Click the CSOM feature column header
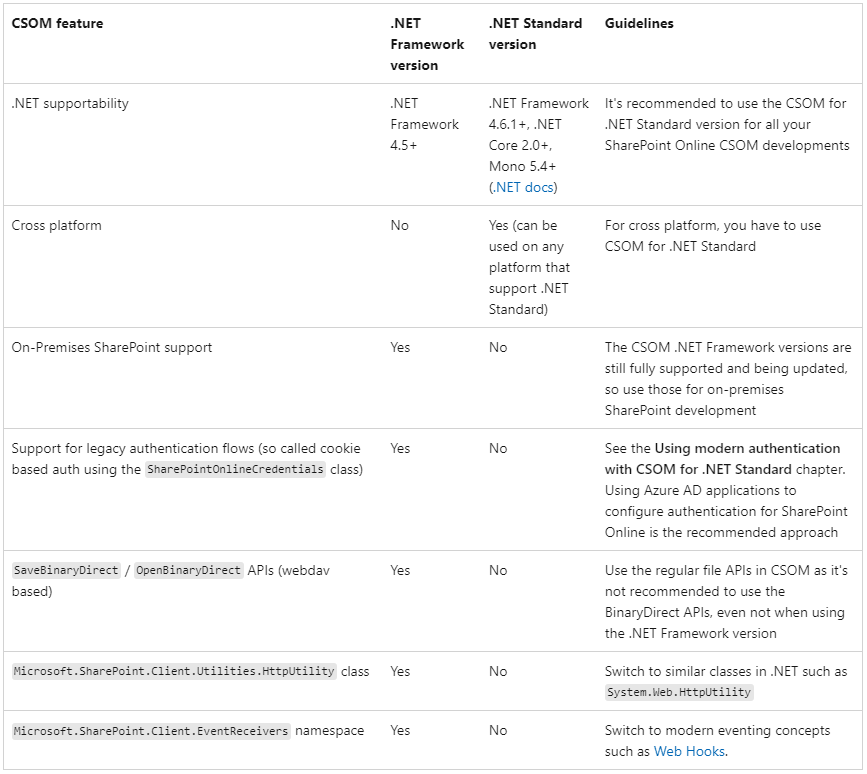The height and width of the screenshot is (774, 867). 57,23
